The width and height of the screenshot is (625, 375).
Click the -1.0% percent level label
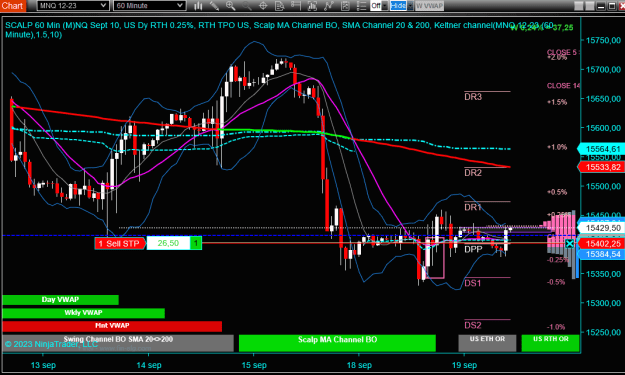[556, 327]
